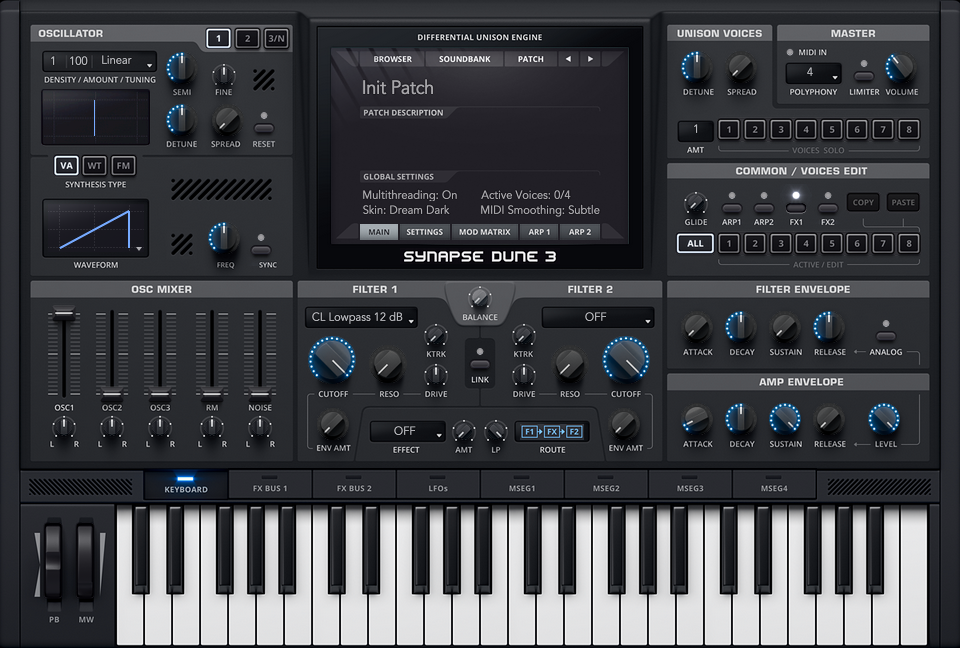Open the waveform selection dropdown
The image size is (960, 648).
(x=96, y=228)
